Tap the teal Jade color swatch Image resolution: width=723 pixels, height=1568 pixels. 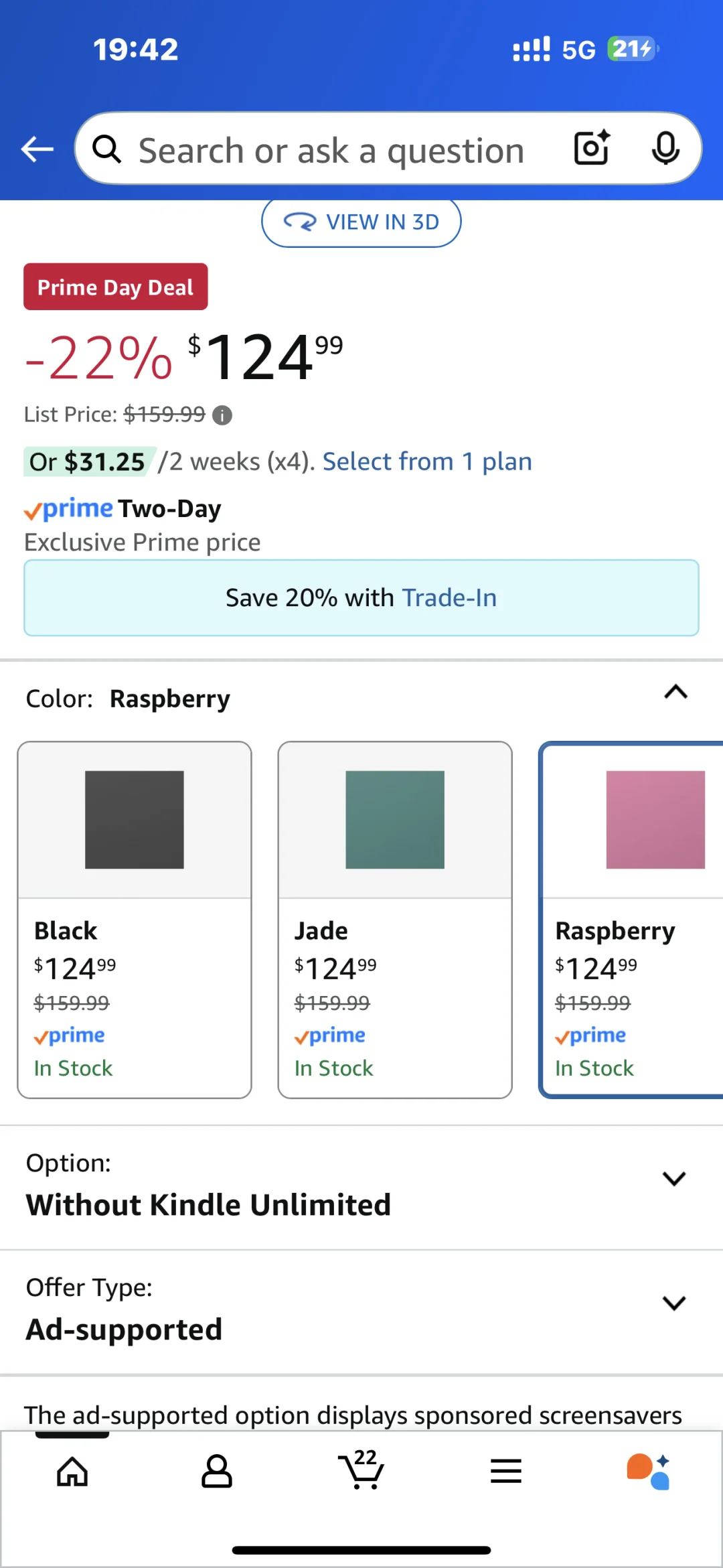pos(395,820)
